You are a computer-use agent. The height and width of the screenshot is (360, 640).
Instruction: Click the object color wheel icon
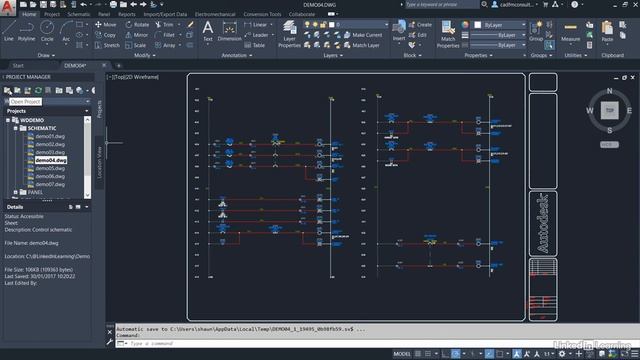465,25
